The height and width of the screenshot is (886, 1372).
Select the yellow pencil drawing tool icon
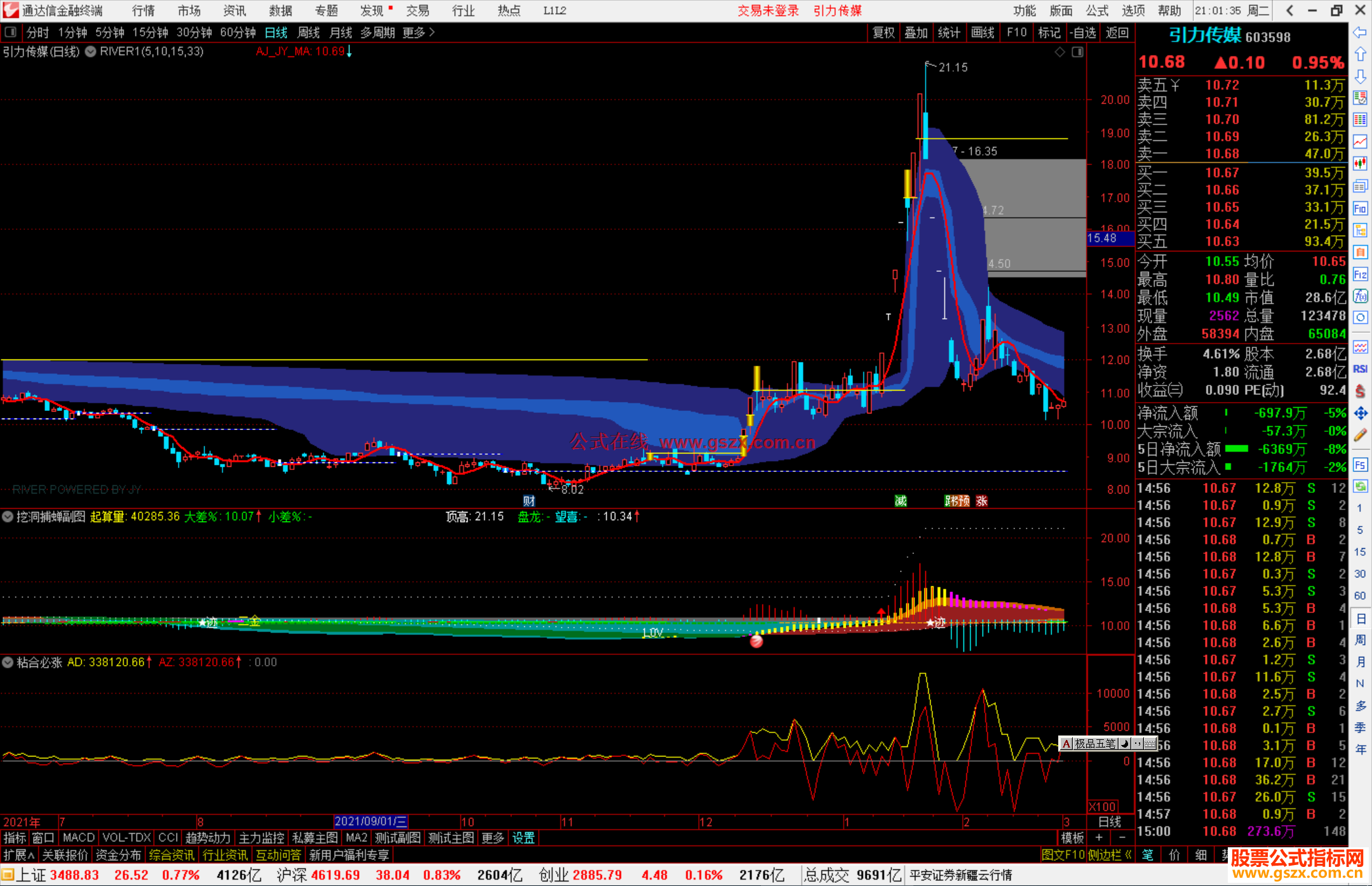pyautogui.click(x=1360, y=435)
